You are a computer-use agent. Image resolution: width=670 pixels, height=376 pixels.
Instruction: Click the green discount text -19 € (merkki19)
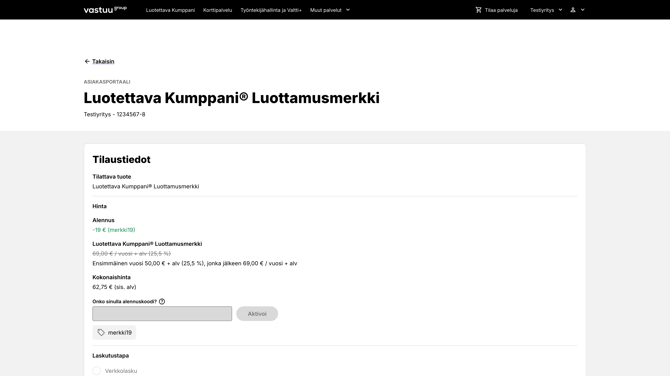(x=114, y=230)
